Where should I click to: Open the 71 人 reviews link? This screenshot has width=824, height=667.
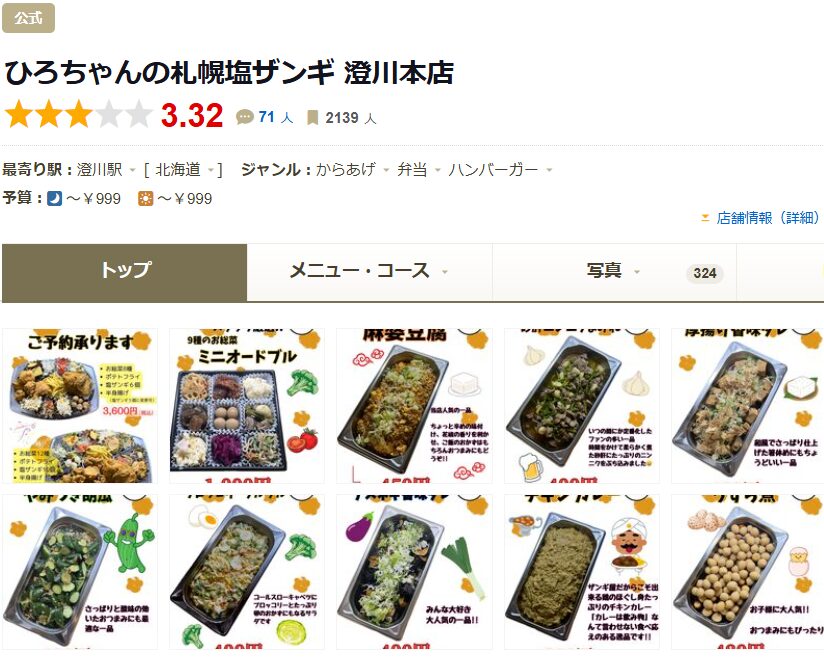point(275,117)
